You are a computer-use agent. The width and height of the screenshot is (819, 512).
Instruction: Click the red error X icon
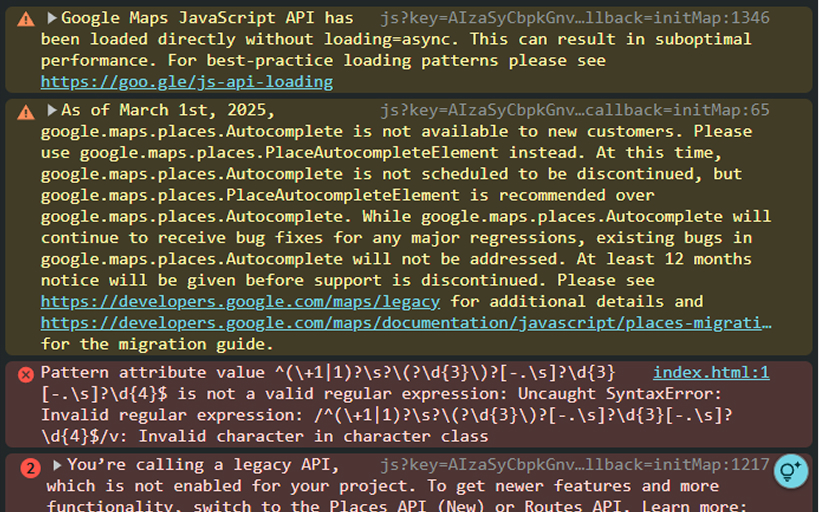pos(26,374)
